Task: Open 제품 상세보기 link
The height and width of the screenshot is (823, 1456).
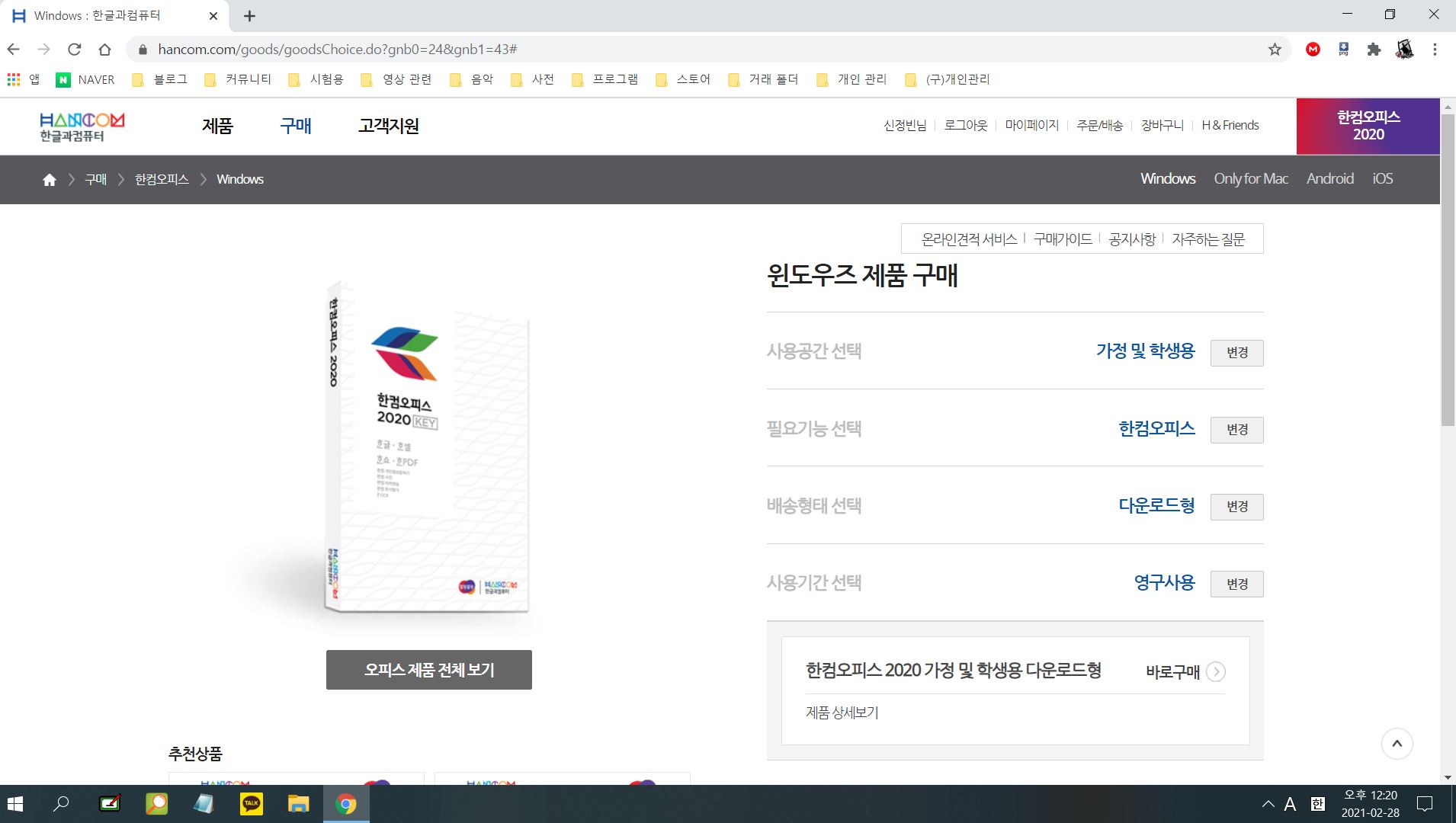Action: pyautogui.click(x=842, y=713)
